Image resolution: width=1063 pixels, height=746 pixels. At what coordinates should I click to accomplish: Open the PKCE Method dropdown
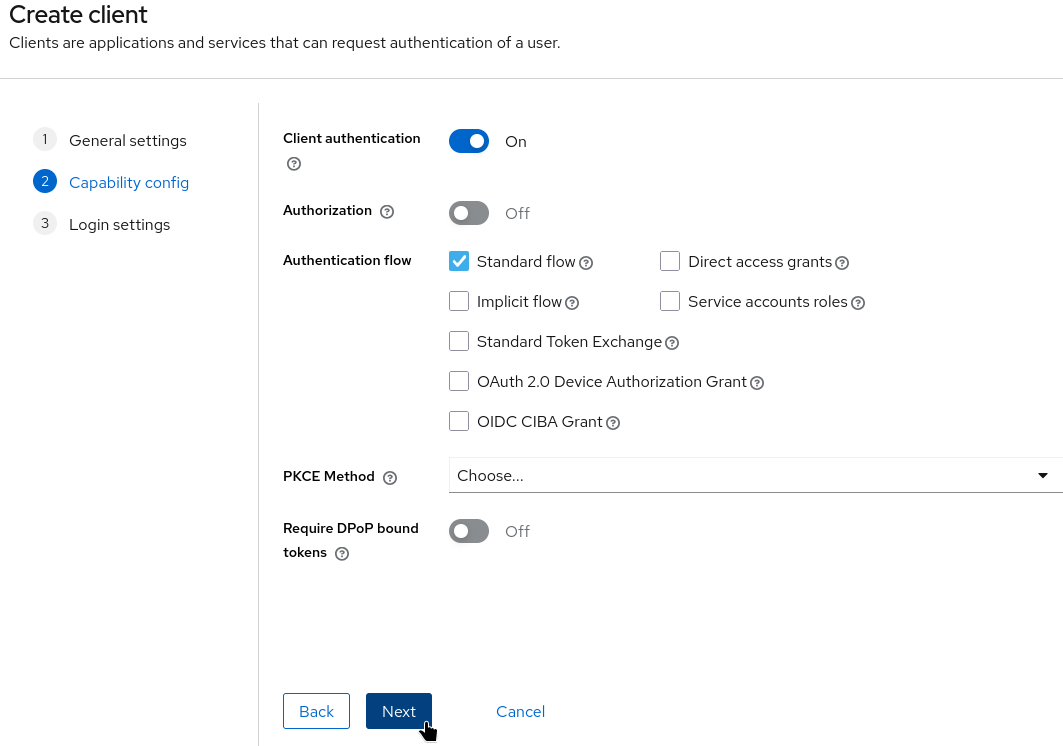pyautogui.click(x=755, y=476)
